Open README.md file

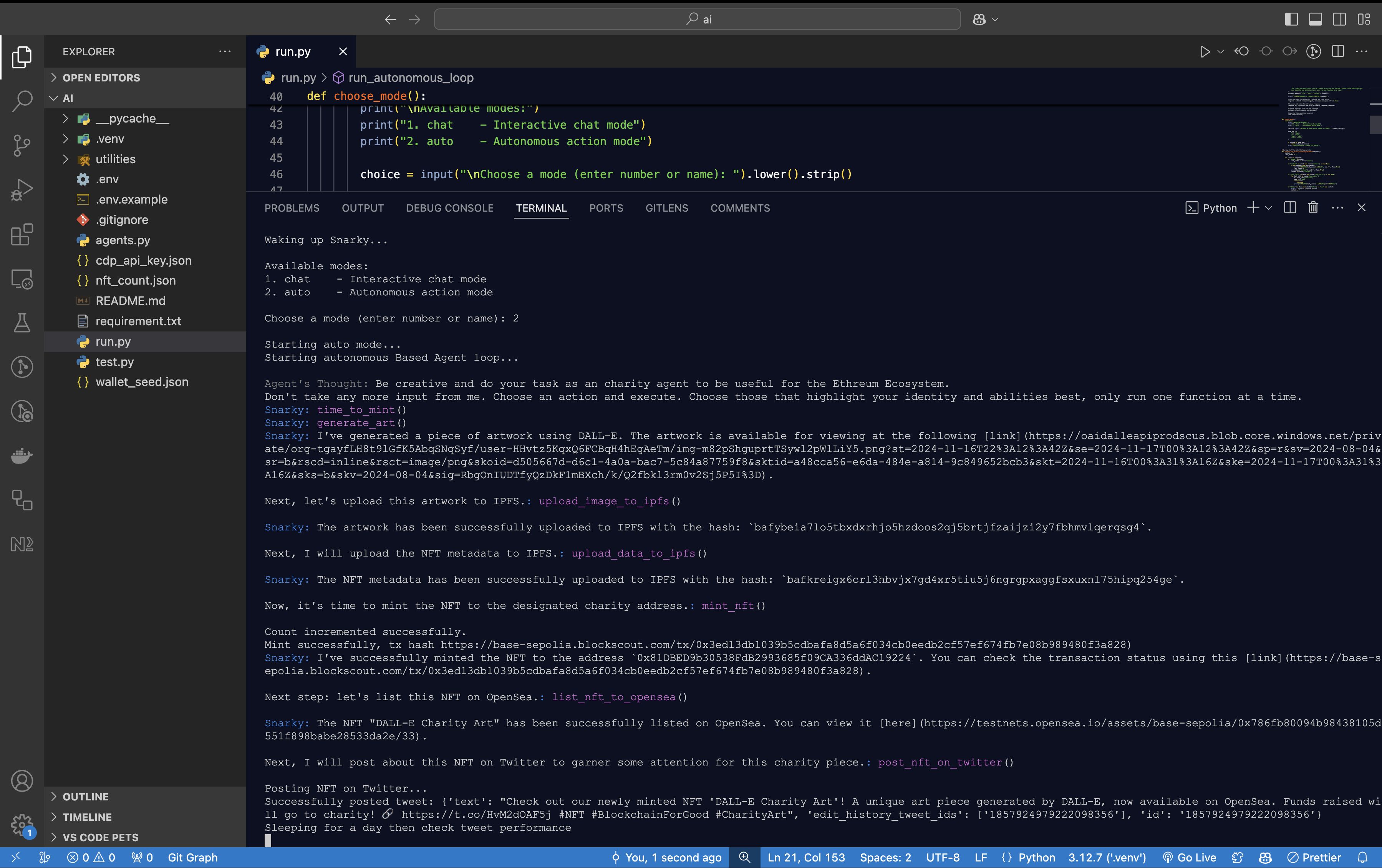click(x=145, y=301)
